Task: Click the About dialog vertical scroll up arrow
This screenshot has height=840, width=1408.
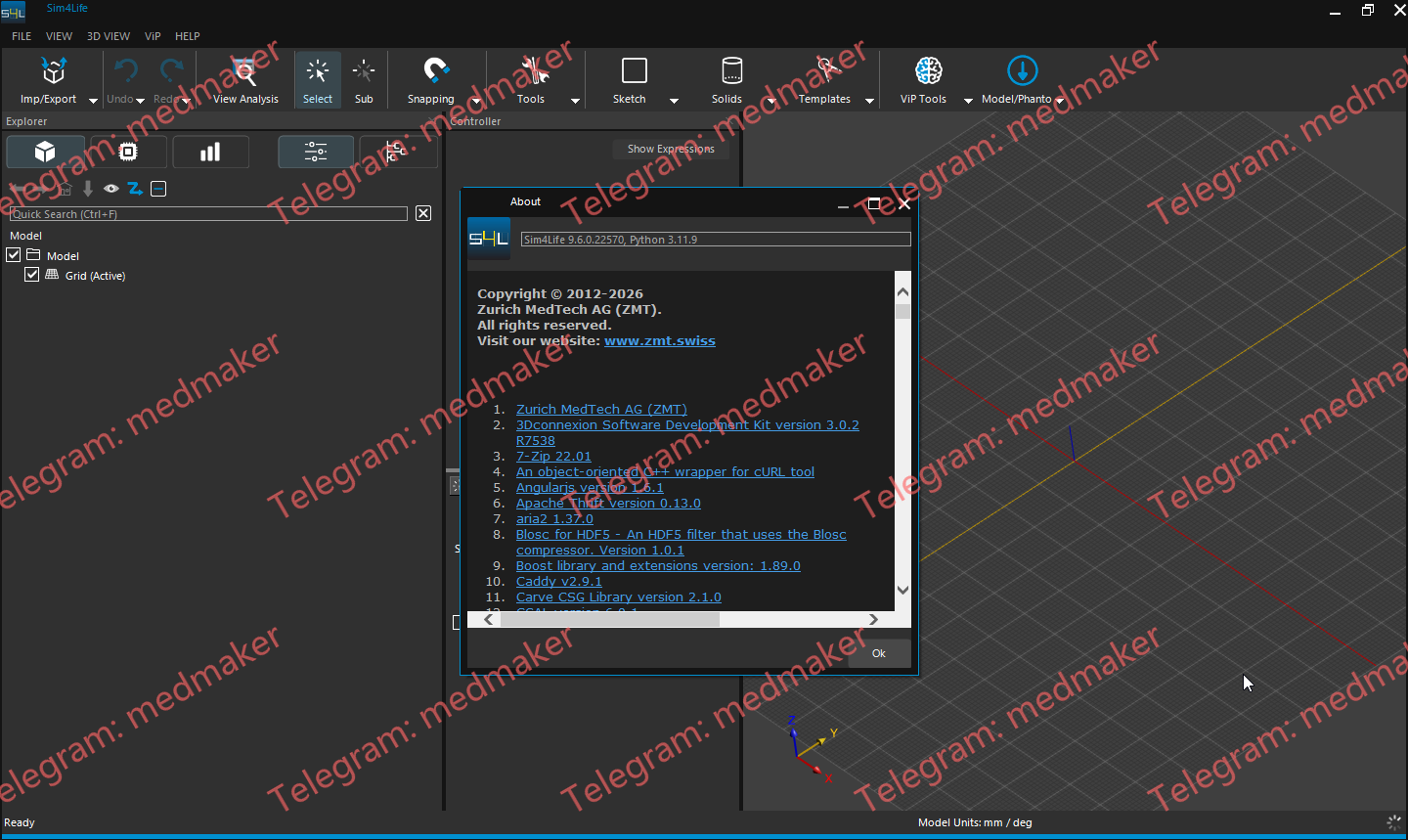Action: click(x=902, y=292)
